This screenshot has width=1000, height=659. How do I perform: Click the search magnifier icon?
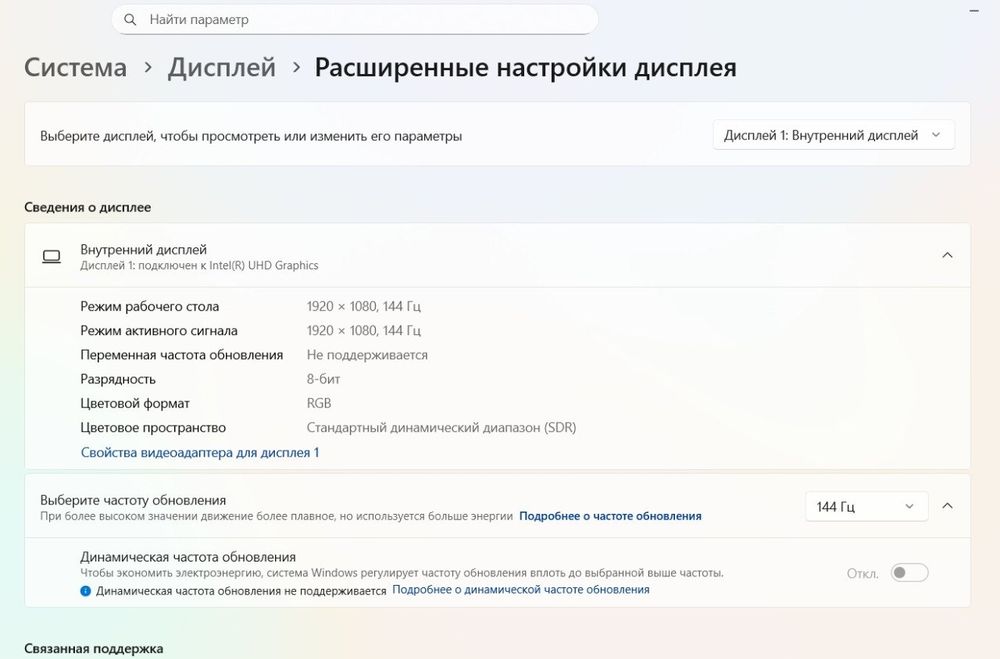(130, 20)
